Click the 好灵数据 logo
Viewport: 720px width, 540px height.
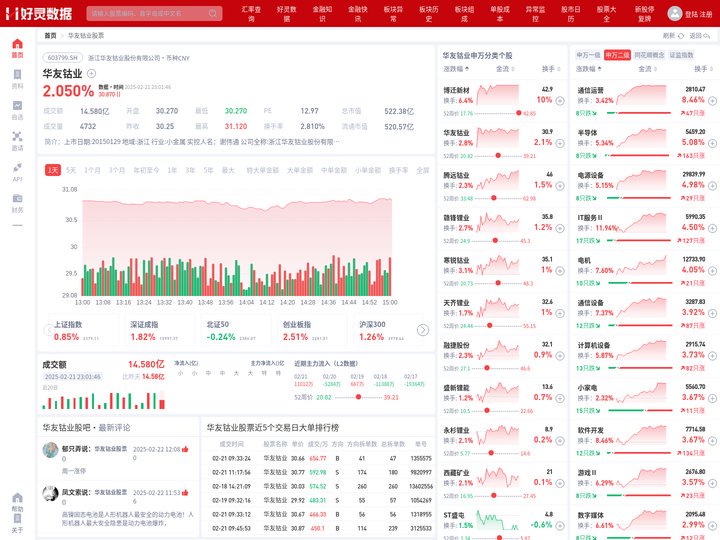(39, 13)
